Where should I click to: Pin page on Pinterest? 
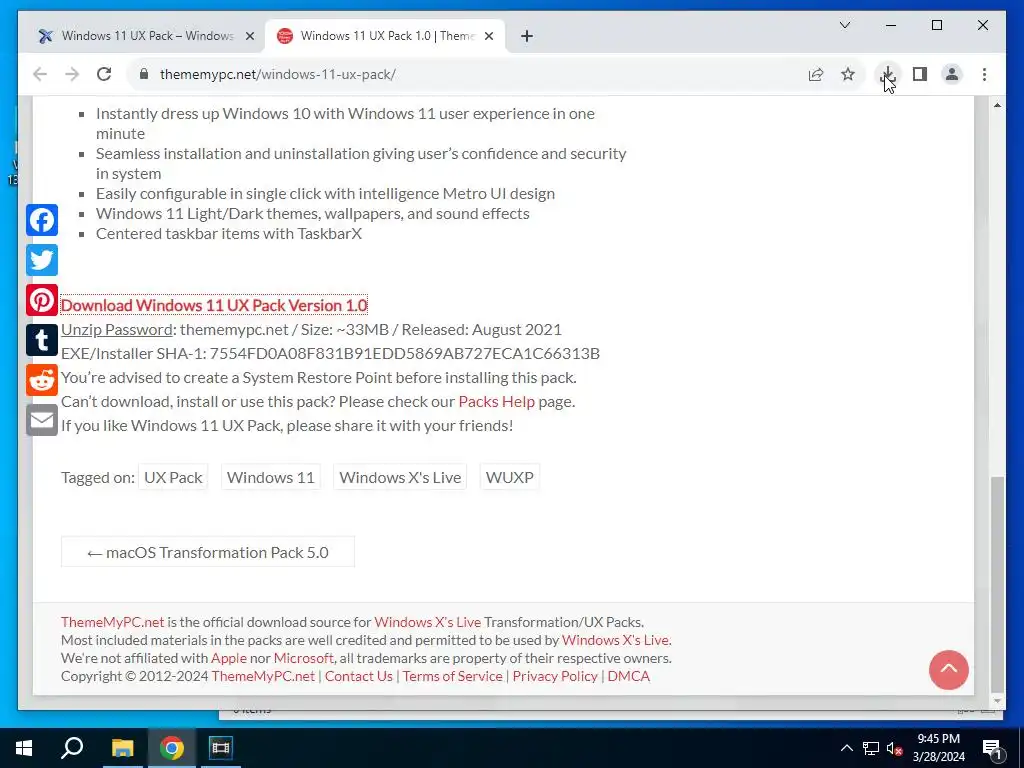point(42,300)
